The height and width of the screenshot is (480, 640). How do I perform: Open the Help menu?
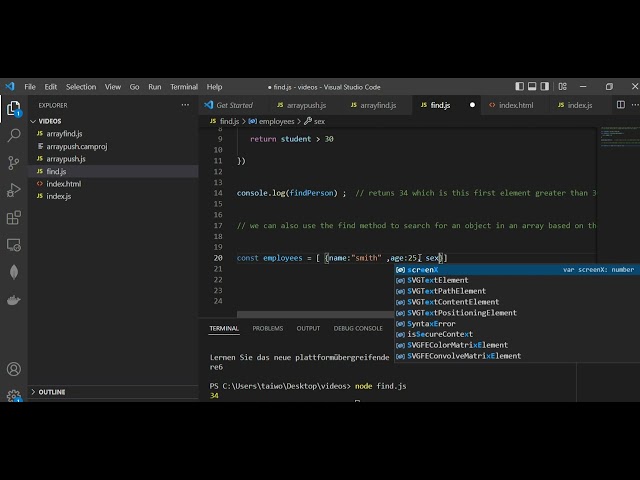(214, 87)
